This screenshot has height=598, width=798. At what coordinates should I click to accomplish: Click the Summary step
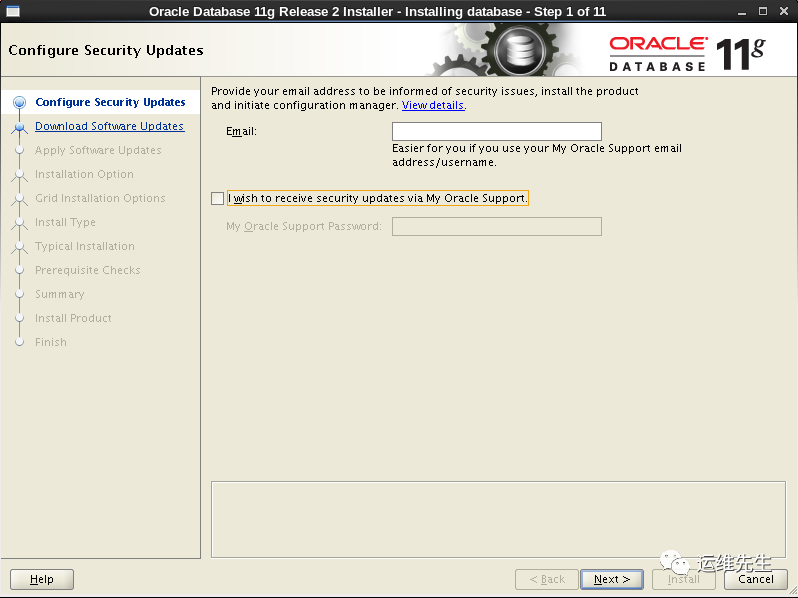[60, 294]
